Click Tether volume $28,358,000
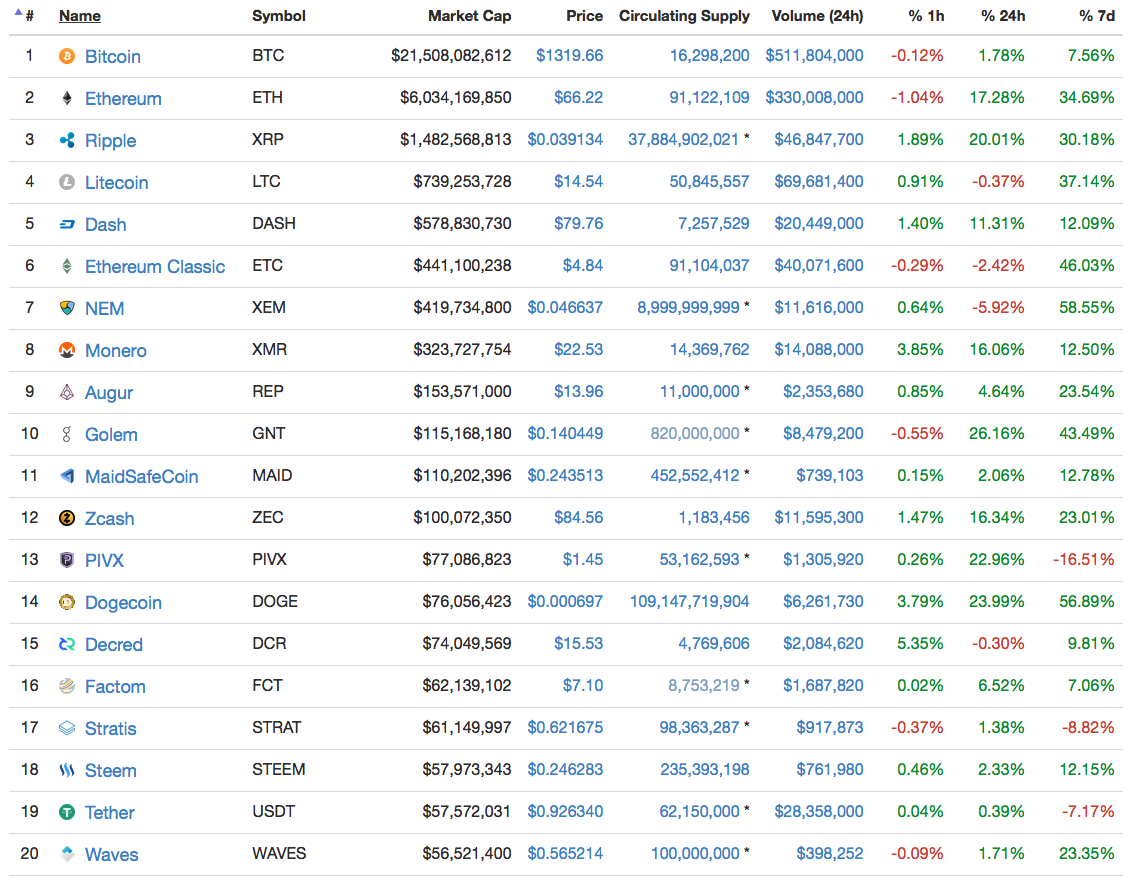Image resolution: width=1135 pixels, height=881 pixels. (x=819, y=812)
